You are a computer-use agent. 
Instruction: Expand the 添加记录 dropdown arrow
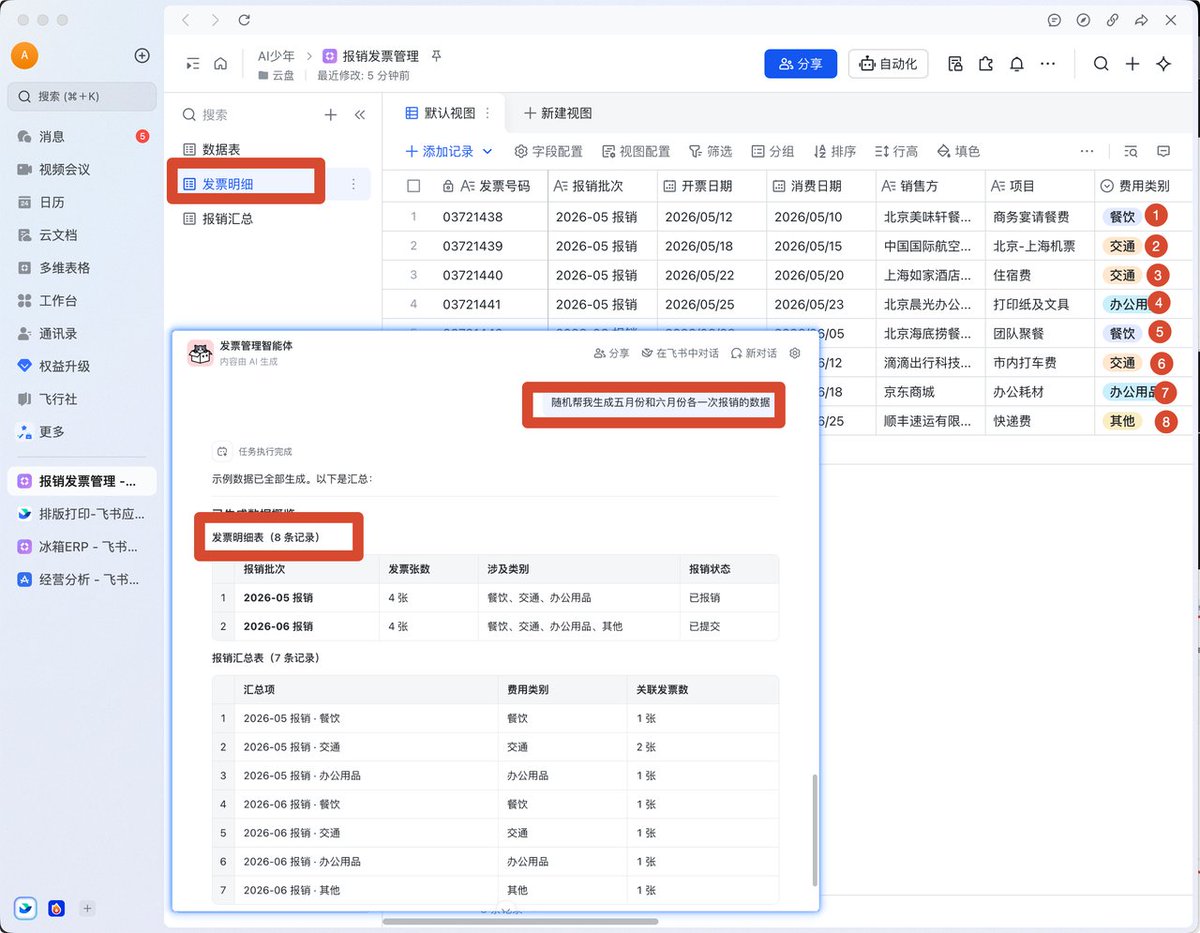[488, 152]
